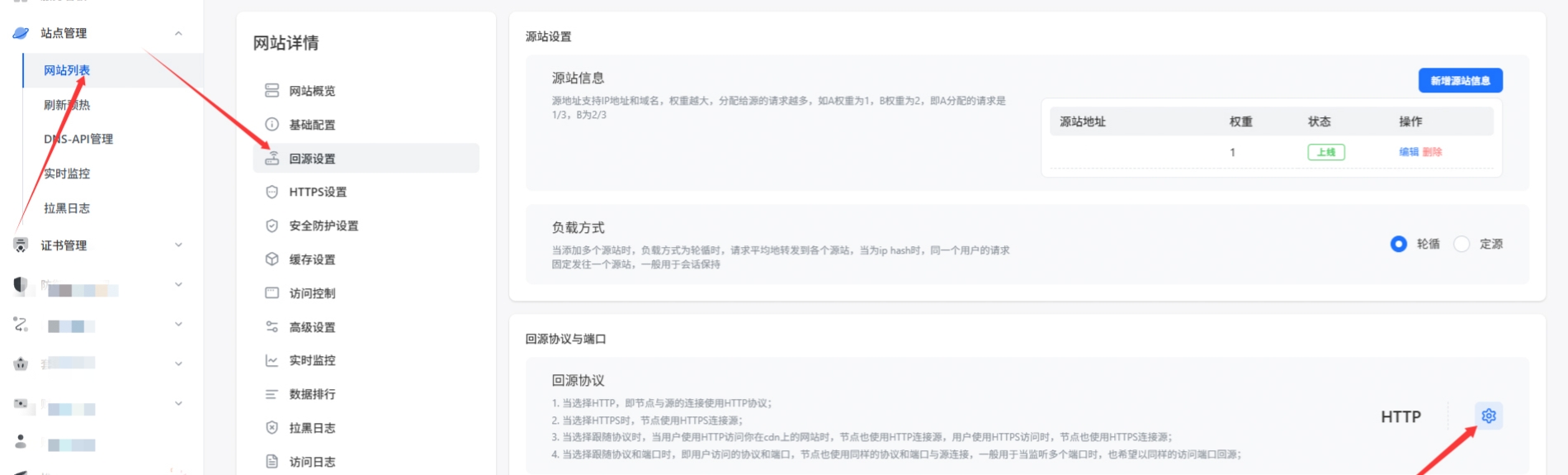The height and width of the screenshot is (475, 1568).
Task: Click the 基础配置 info icon
Action: pyautogui.click(x=272, y=125)
